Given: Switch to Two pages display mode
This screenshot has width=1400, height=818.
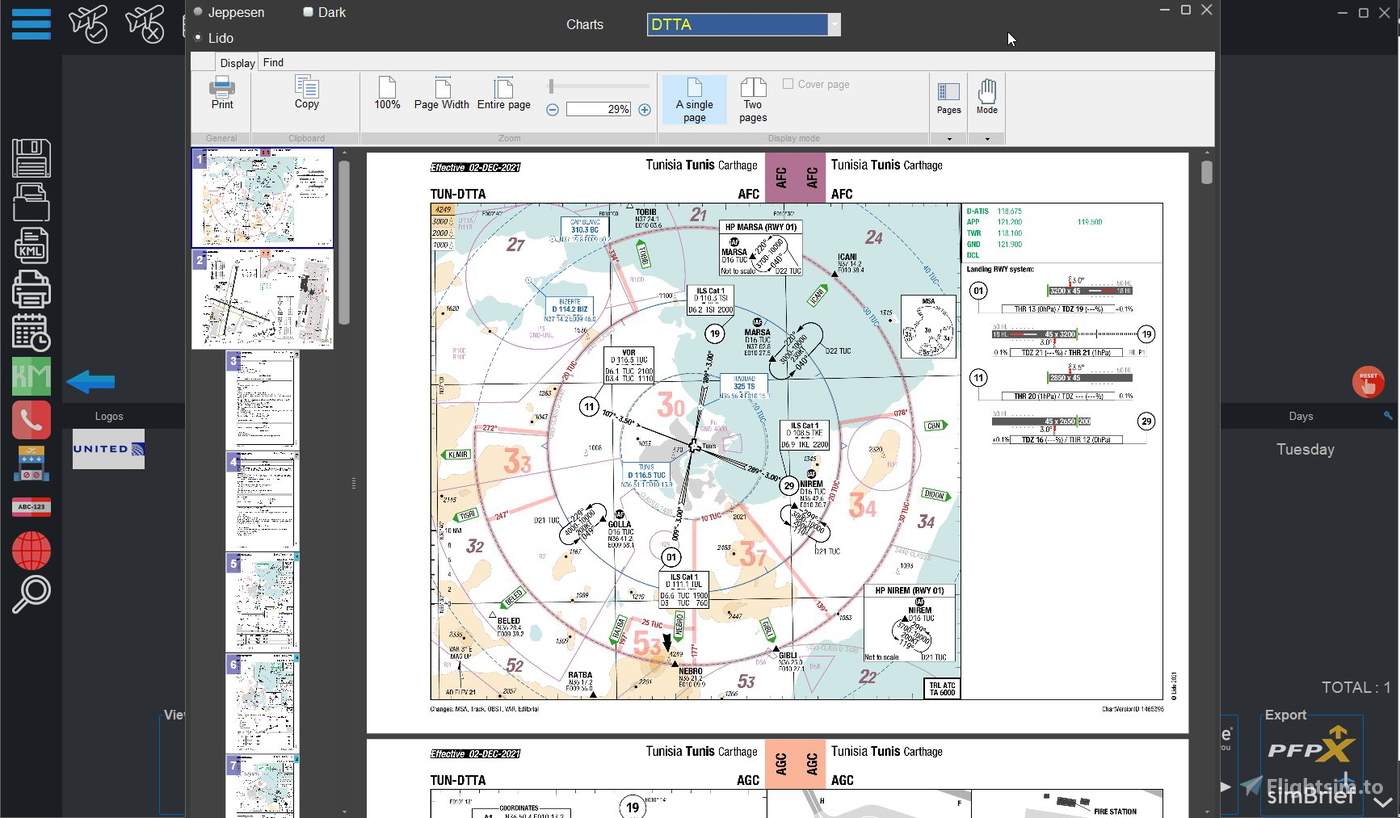Looking at the screenshot, I should [x=752, y=100].
